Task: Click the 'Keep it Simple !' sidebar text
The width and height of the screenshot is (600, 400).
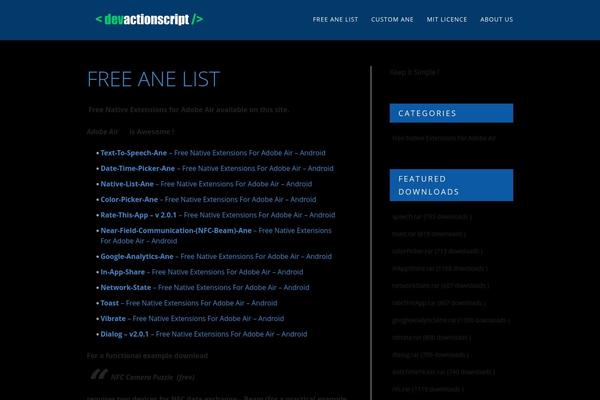Action: tap(414, 72)
